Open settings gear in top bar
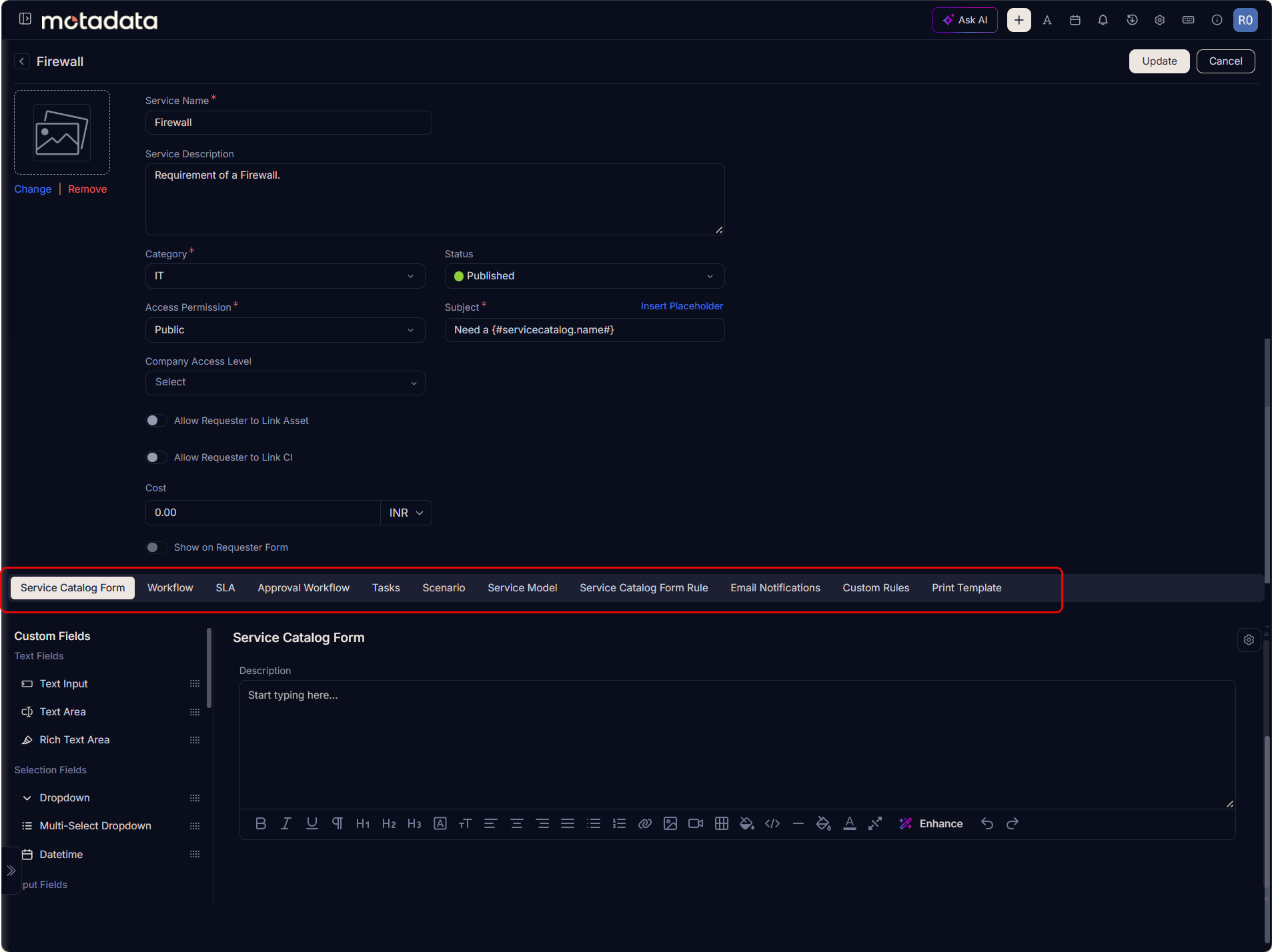The height and width of the screenshot is (952, 1272). coord(1160,20)
